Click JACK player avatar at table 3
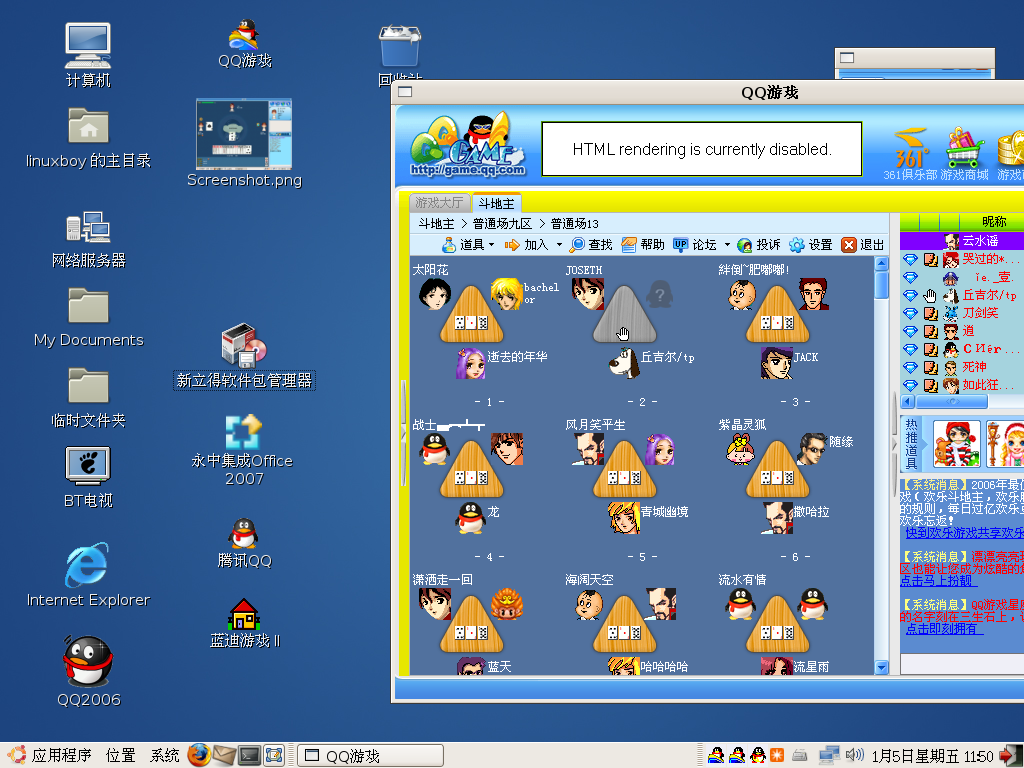Screen dimensions: 1024x768 tap(776, 363)
